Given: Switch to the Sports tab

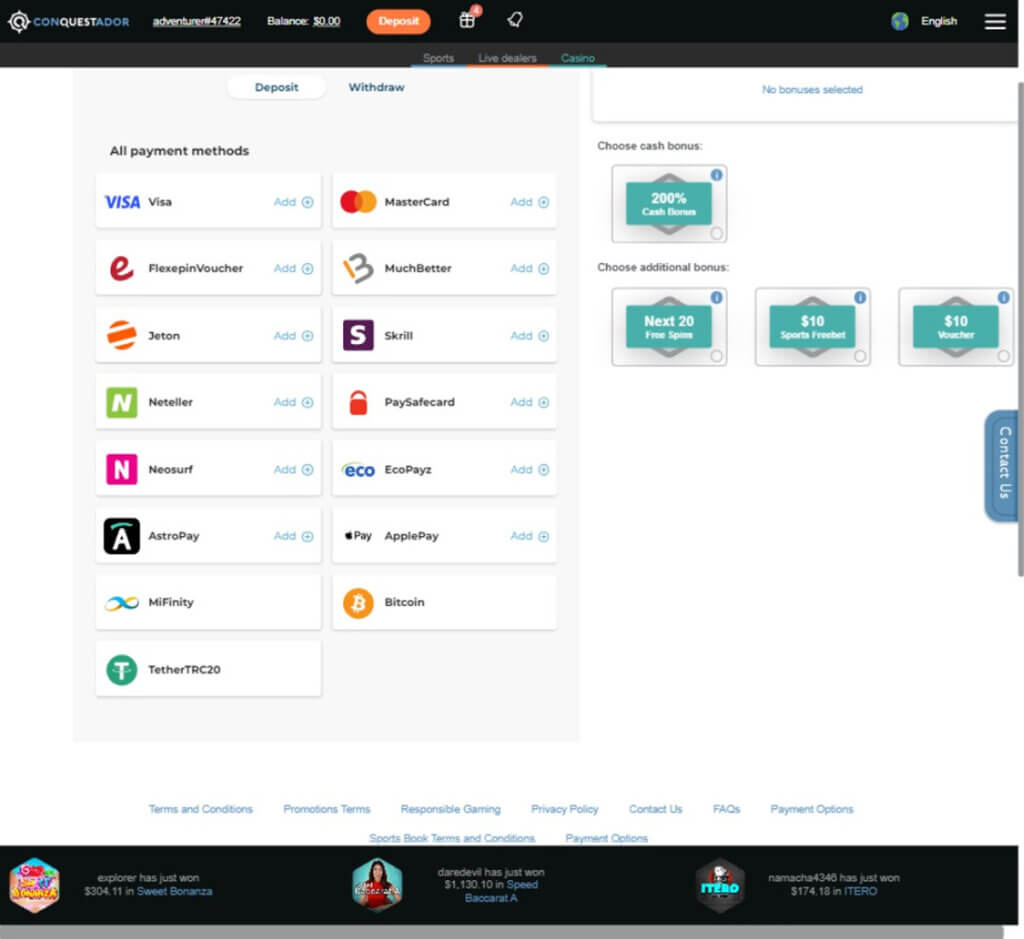Looking at the screenshot, I should point(438,58).
